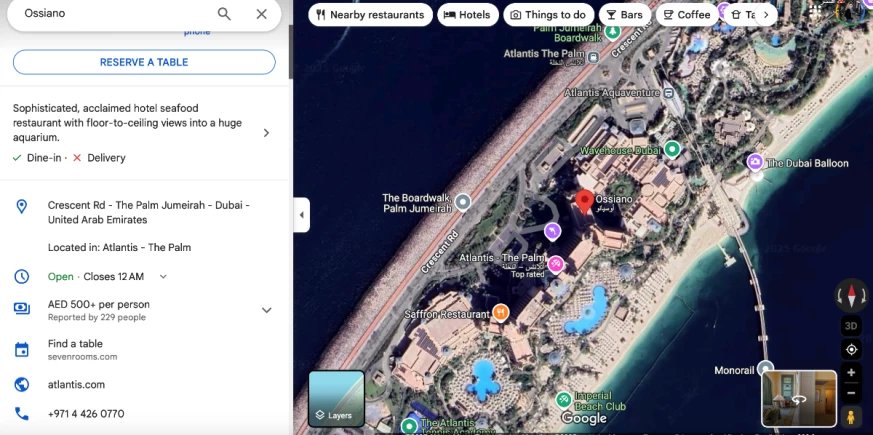Collapse the side panel arrow
873x435 pixels.
pyautogui.click(x=301, y=215)
